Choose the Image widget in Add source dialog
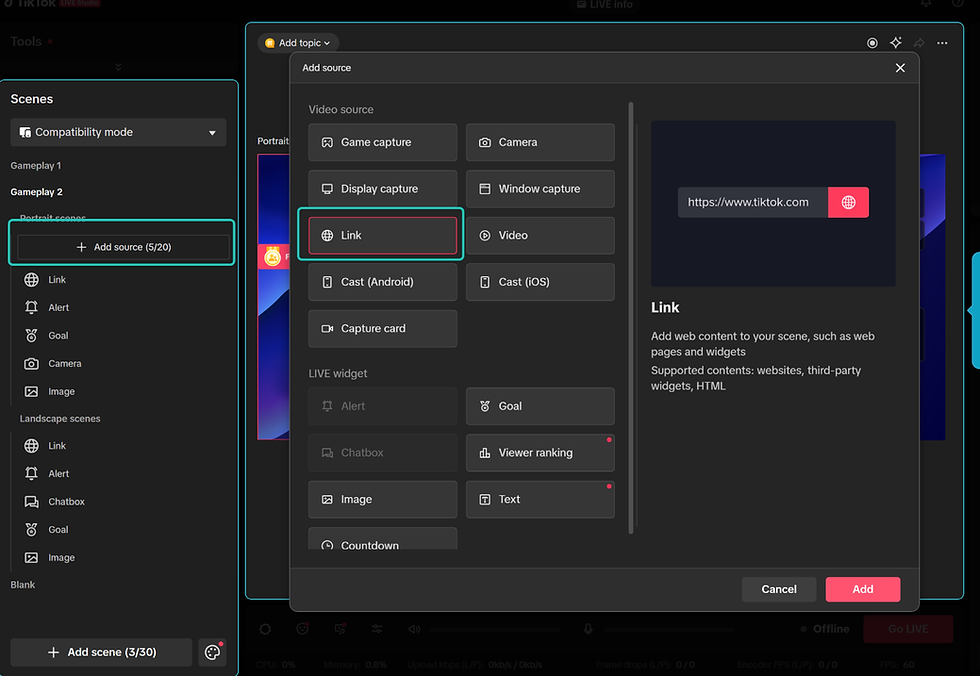 (382, 499)
